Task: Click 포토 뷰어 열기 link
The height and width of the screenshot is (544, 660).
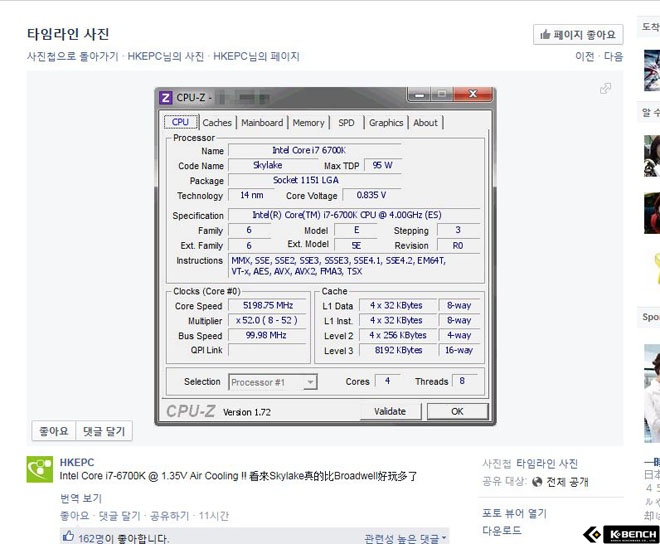Action: point(514,513)
